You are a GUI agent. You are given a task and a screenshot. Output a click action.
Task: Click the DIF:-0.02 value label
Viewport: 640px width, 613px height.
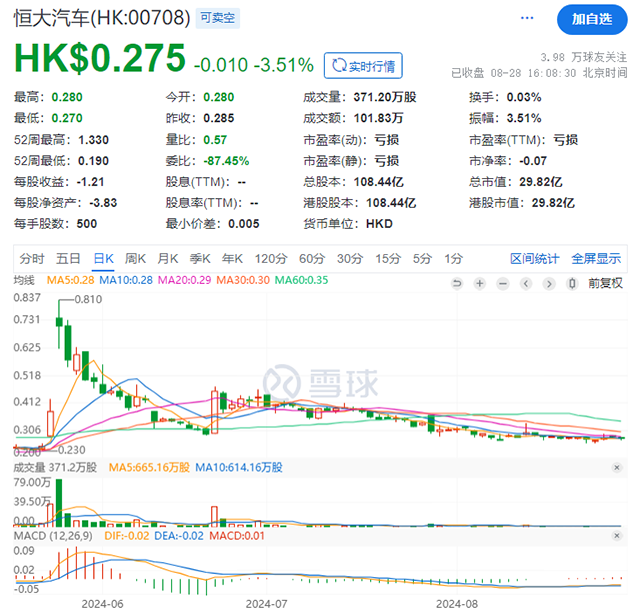[127, 535]
